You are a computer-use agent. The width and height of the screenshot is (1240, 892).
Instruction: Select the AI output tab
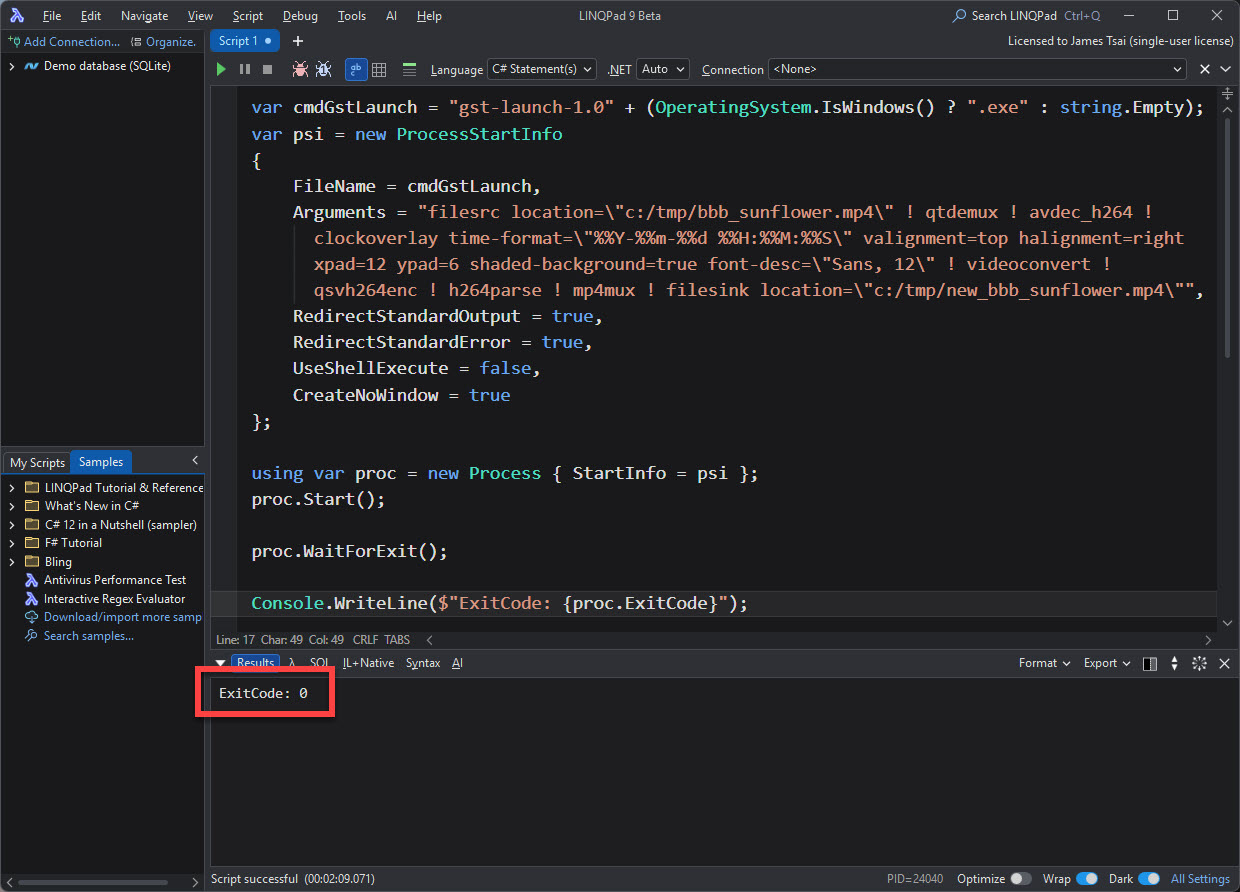click(457, 663)
